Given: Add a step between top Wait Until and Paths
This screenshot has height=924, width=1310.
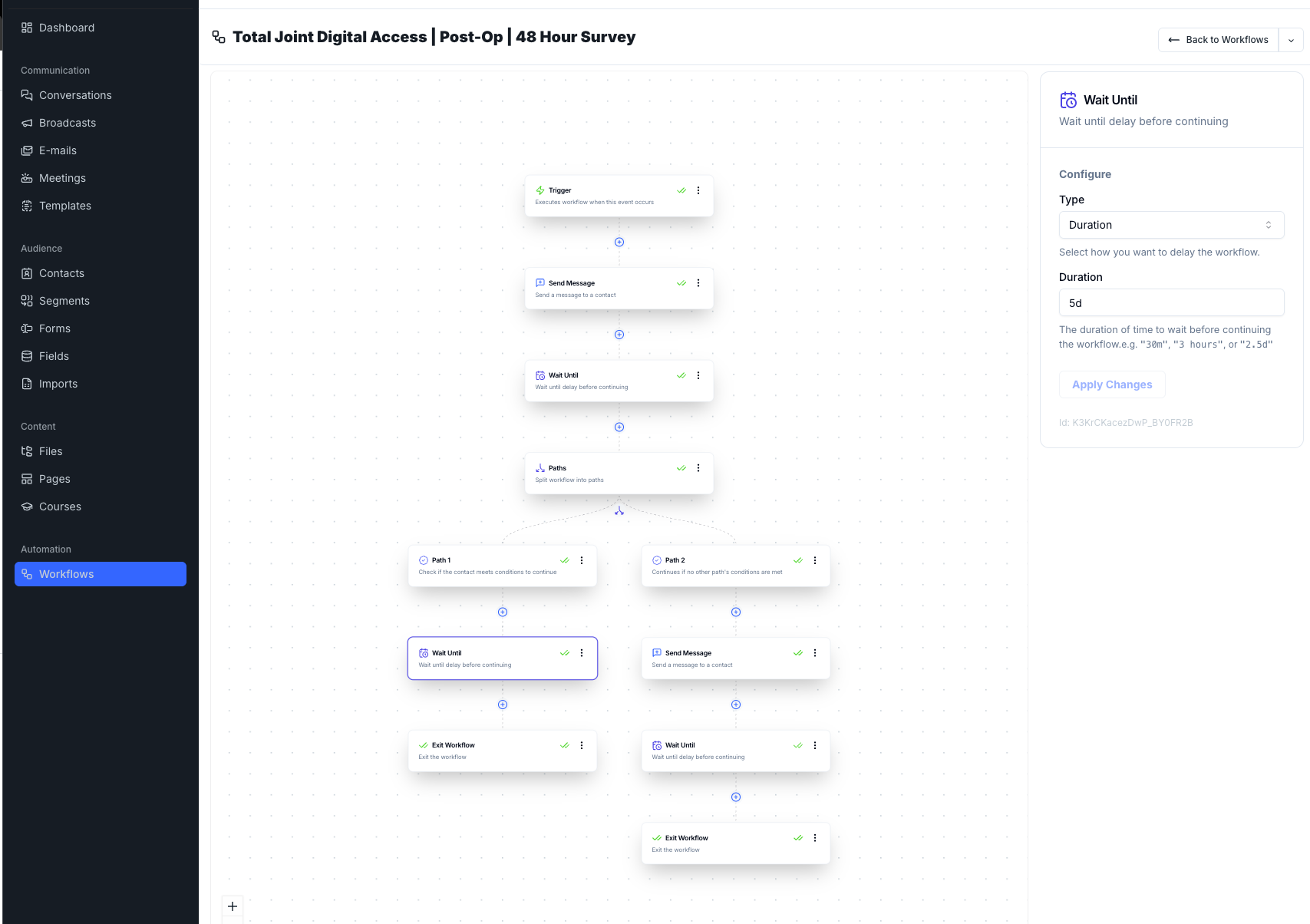Looking at the screenshot, I should [x=619, y=427].
